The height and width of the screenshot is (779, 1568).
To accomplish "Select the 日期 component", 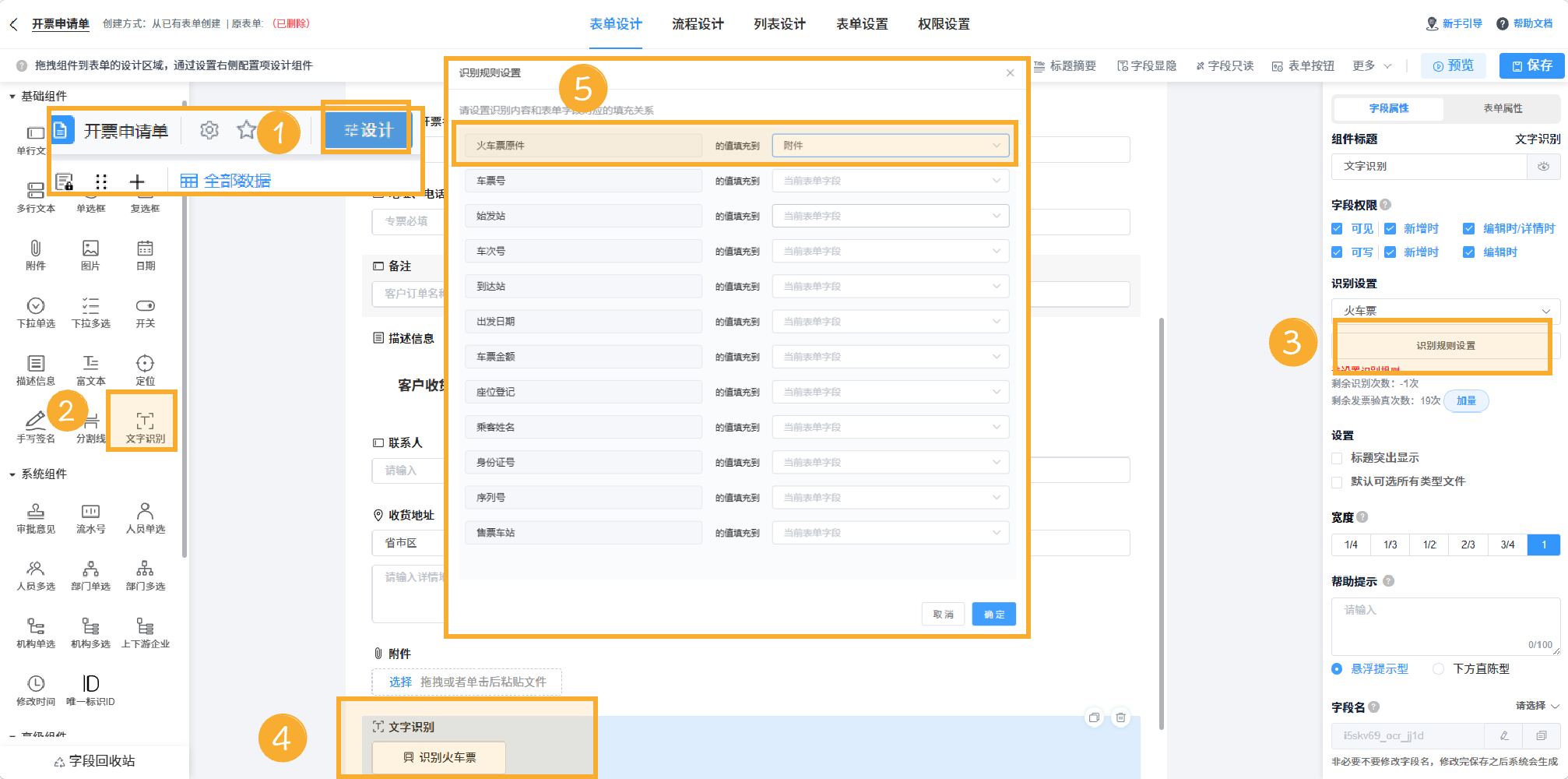I will tap(145, 255).
